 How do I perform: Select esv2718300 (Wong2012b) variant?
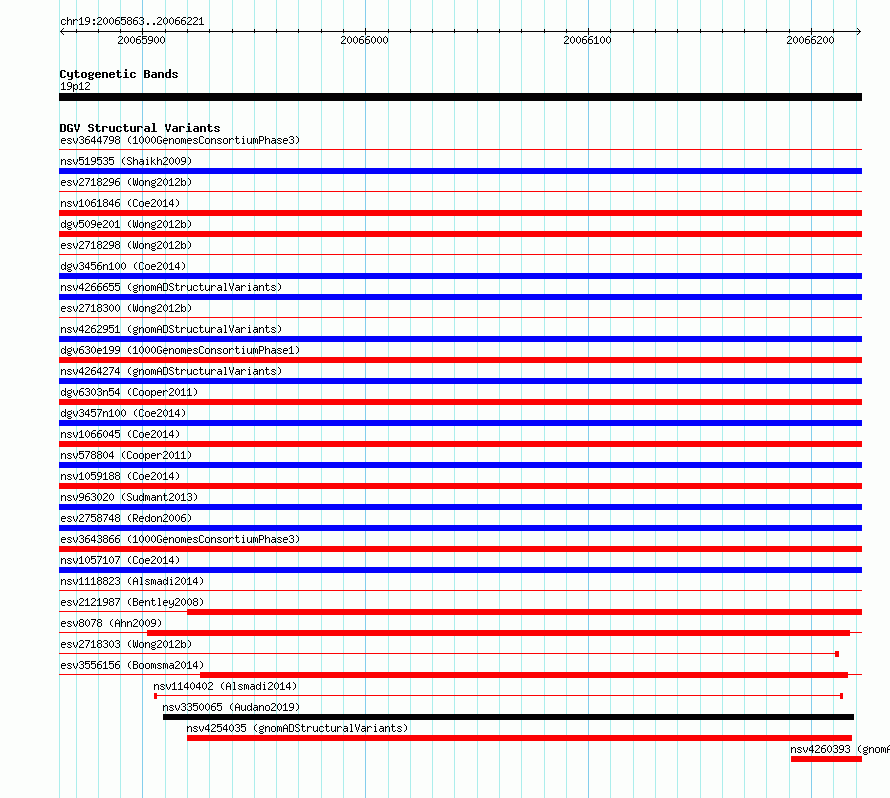(x=126, y=308)
